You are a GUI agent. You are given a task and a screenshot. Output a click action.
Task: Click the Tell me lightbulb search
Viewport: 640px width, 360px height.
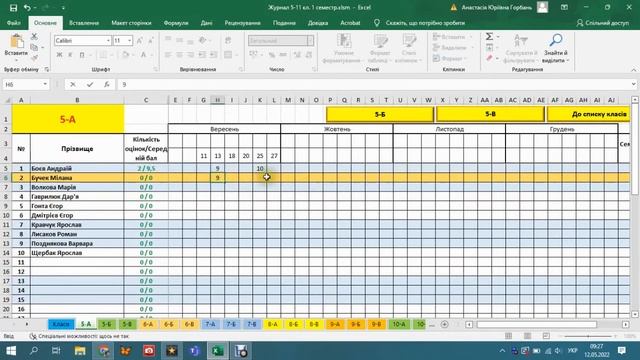[x=377, y=23]
